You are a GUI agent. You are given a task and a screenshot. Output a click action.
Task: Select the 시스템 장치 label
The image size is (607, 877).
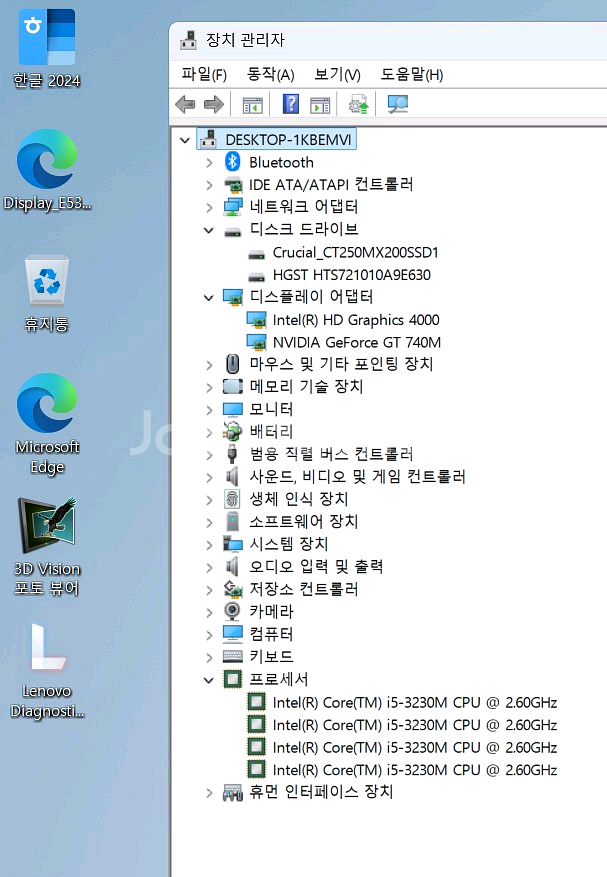point(289,544)
